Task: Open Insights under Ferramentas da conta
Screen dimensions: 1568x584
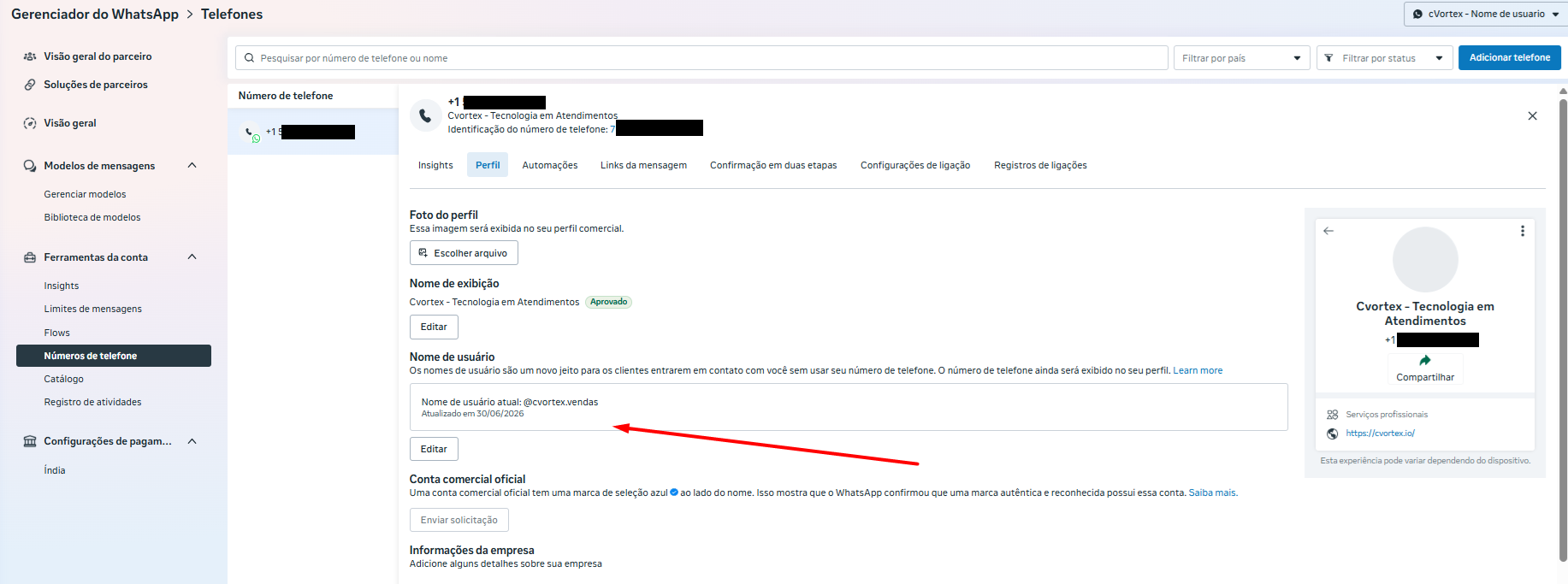Action: point(62,286)
